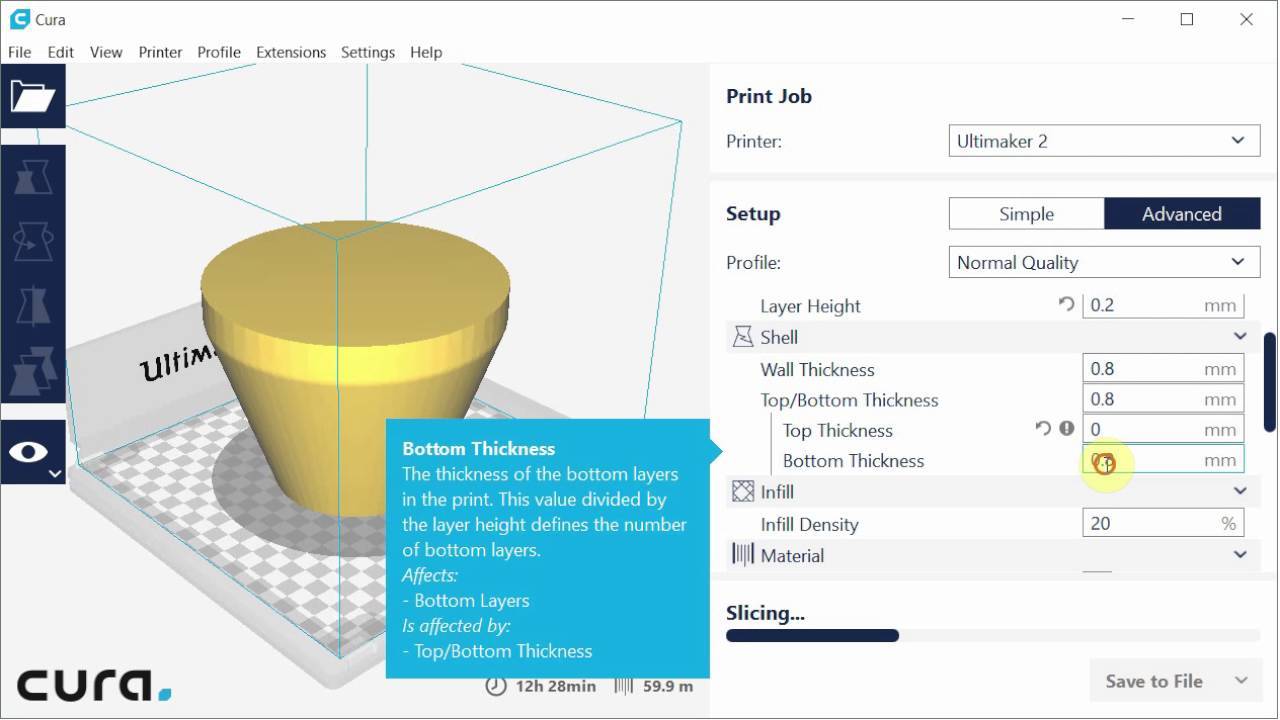Click the Layer Height input field
The height and width of the screenshot is (720, 1280).
(x=1163, y=305)
